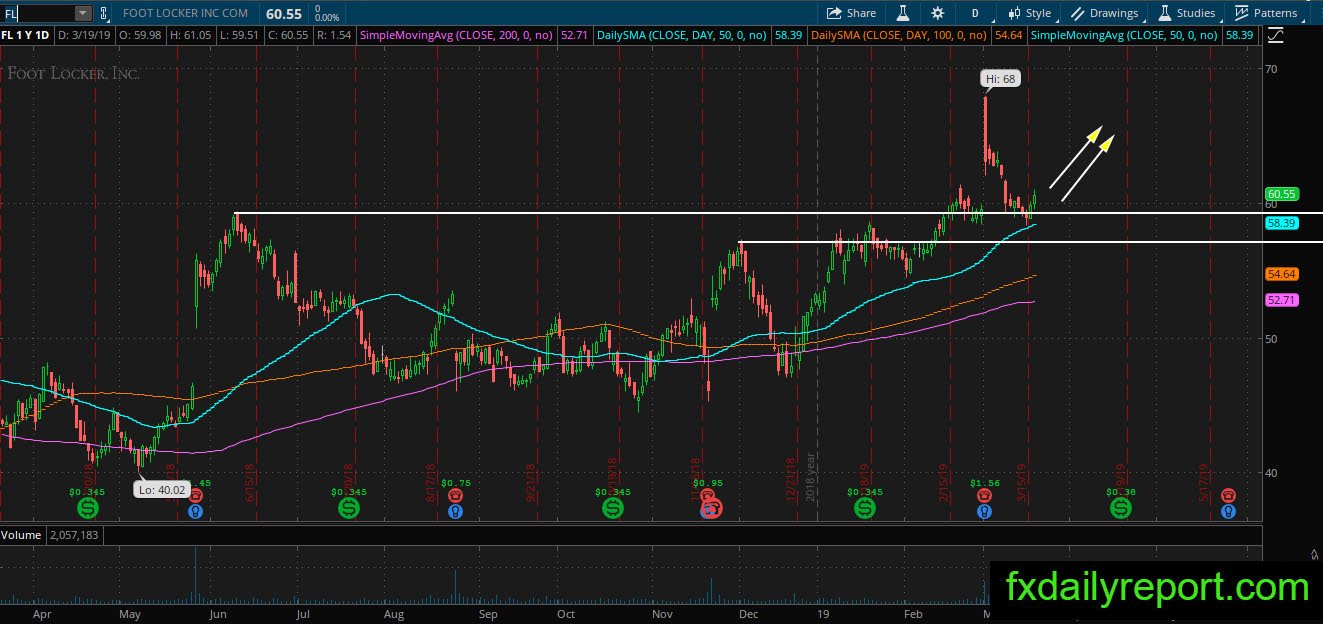
Task: Click the 52.71 value in study header
Action: 573,36
